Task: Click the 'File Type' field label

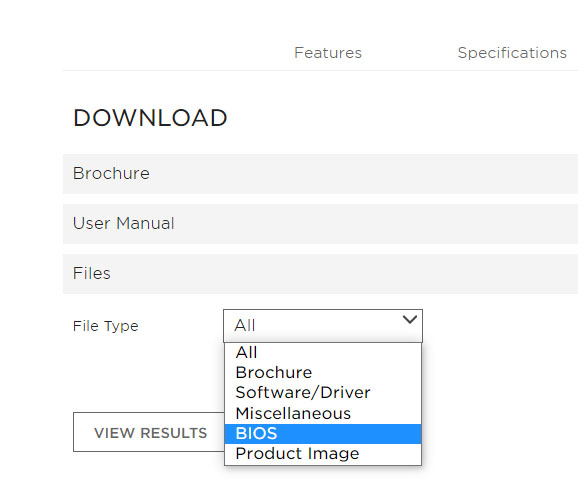Action: pyautogui.click(x=106, y=326)
